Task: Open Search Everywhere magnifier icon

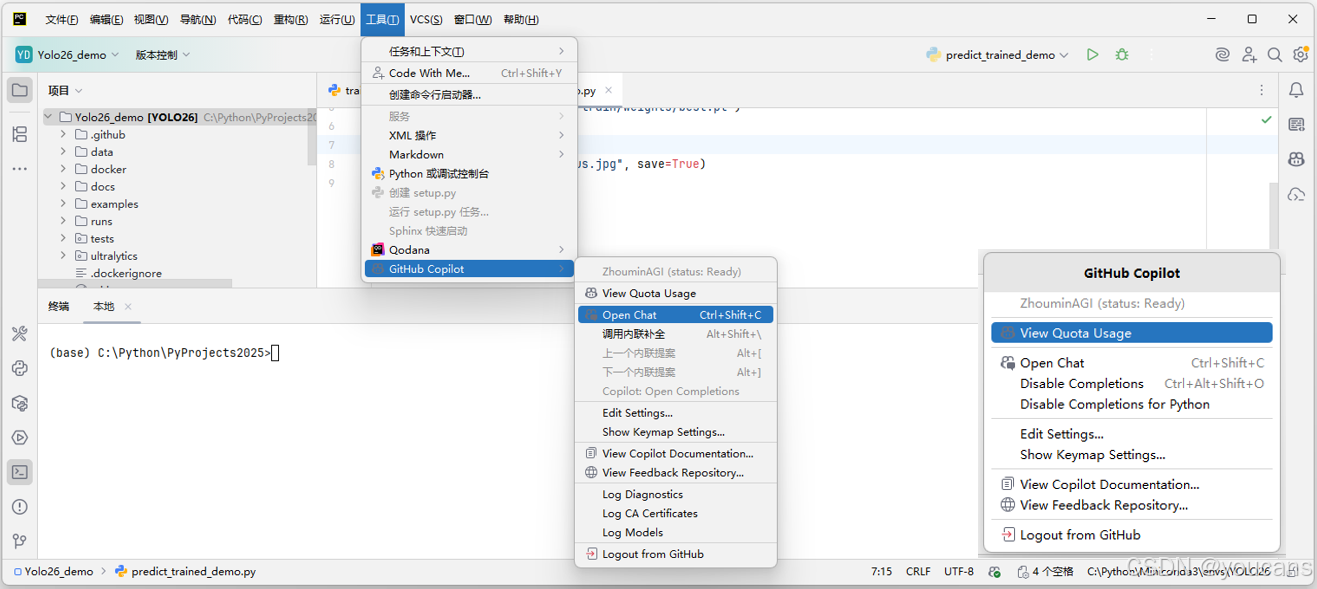Action: point(1275,55)
